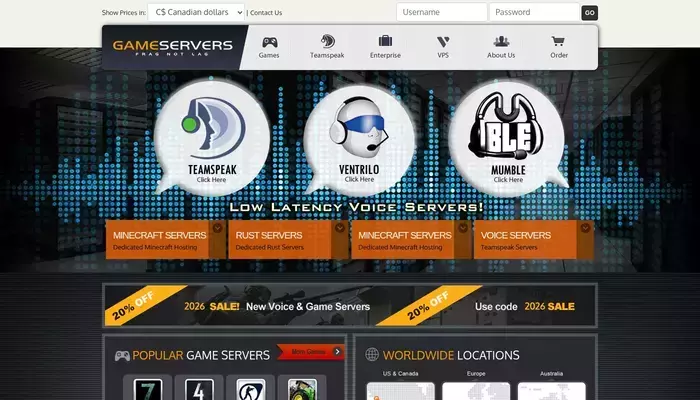Focus the Username input field
The image size is (700, 400).
[442, 12]
